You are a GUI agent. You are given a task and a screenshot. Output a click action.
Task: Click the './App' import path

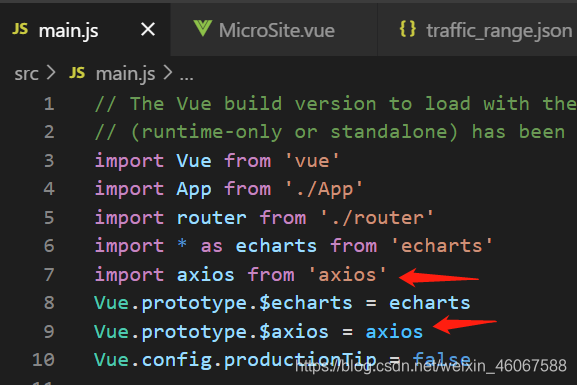(324, 189)
